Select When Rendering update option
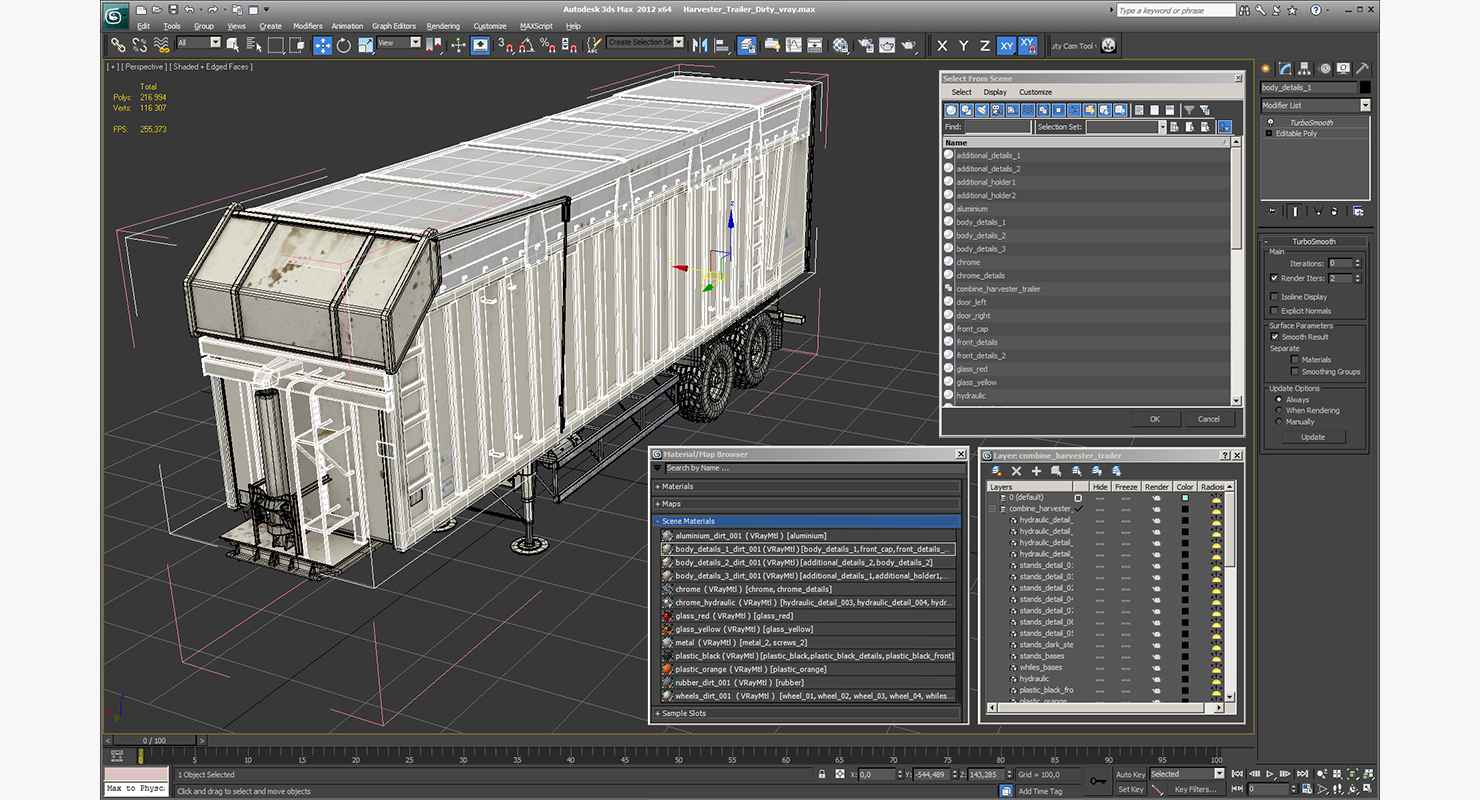Image resolution: width=1480 pixels, height=800 pixels. 1279,410
